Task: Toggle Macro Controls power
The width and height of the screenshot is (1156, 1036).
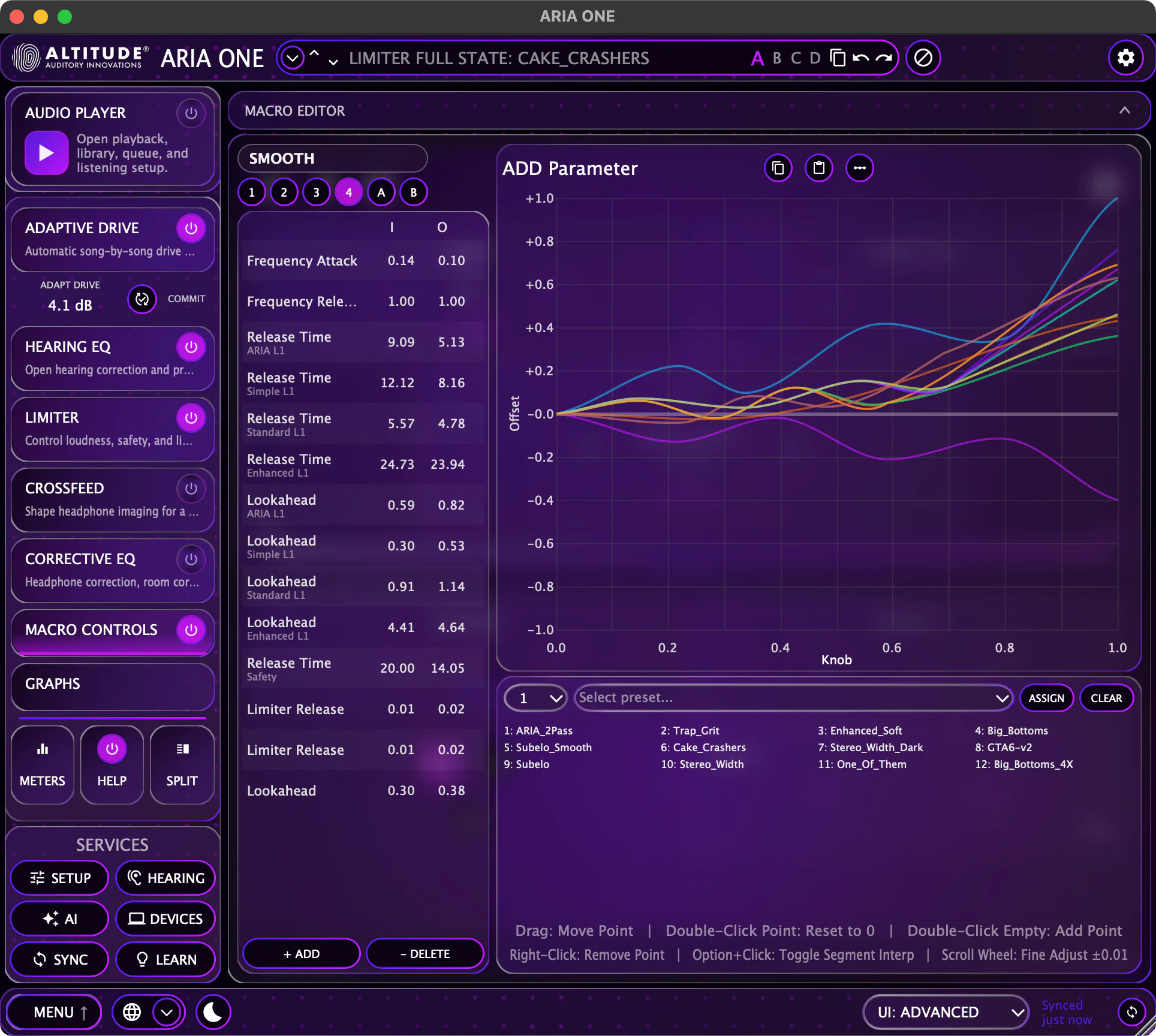Action: (x=191, y=630)
